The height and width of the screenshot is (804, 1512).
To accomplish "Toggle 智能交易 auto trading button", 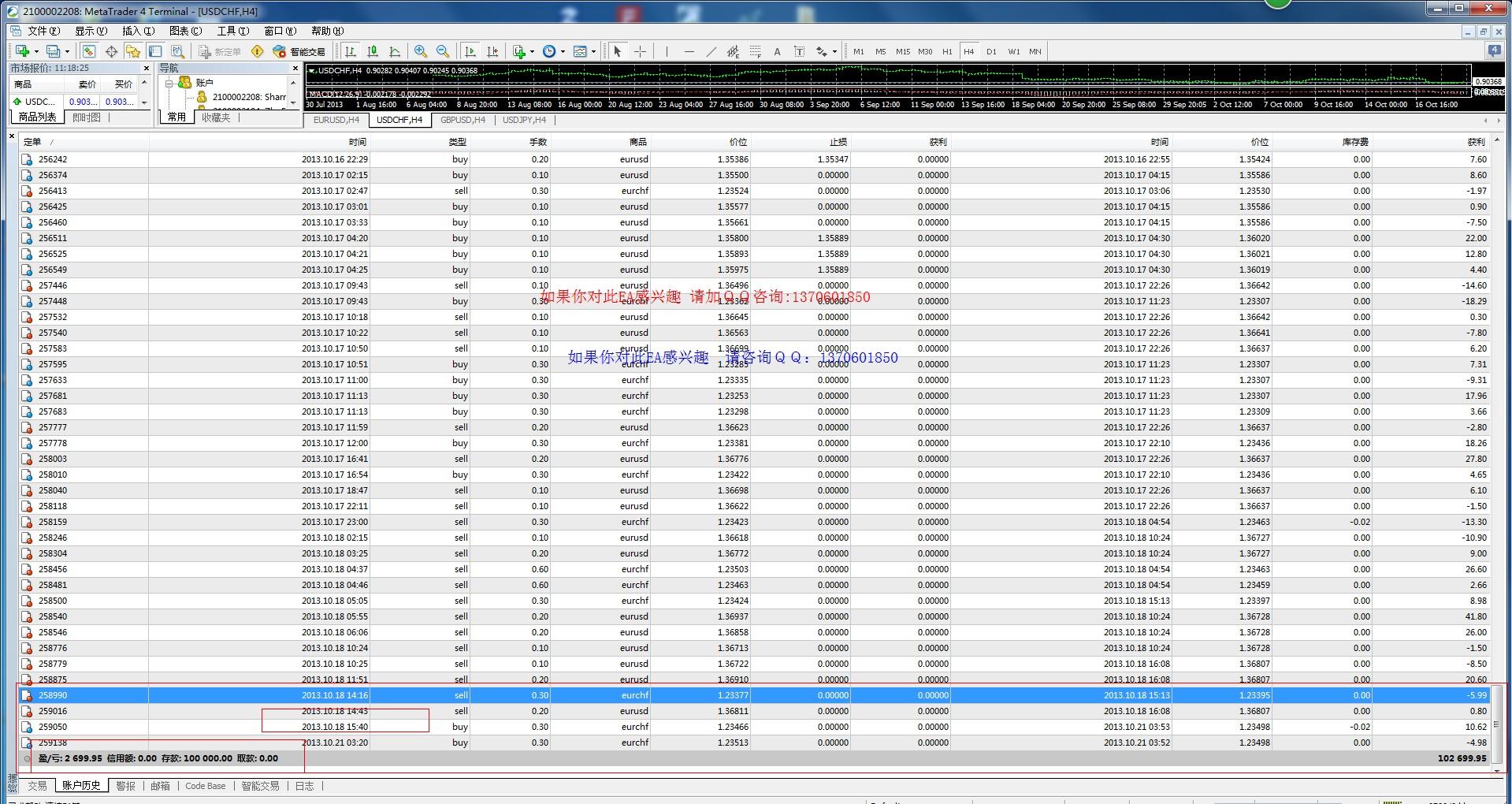I will click(299, 51).
